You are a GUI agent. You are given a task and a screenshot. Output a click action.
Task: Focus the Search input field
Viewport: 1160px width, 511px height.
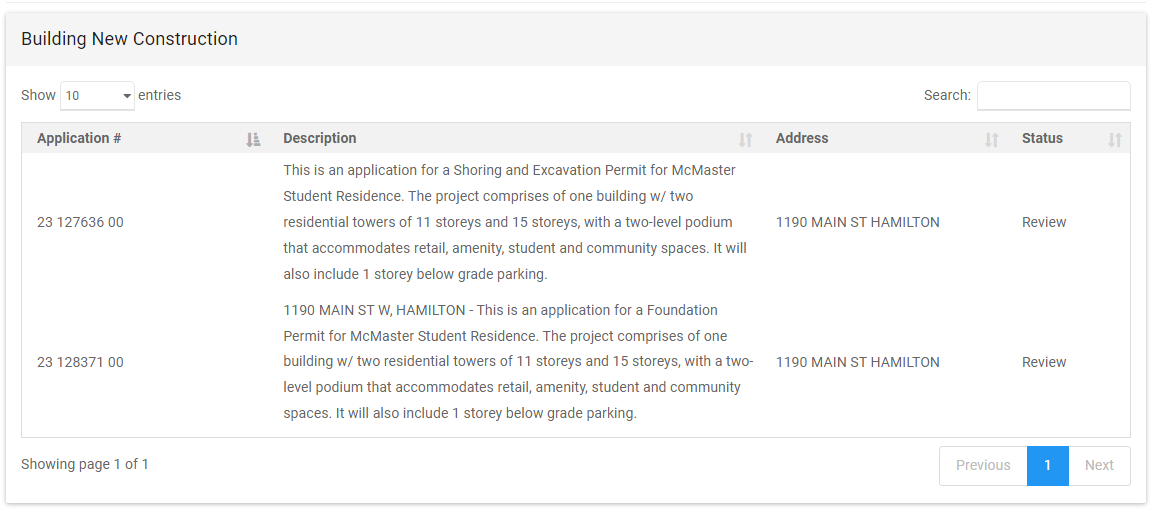pyautogui.click(x=1053, y=96)
